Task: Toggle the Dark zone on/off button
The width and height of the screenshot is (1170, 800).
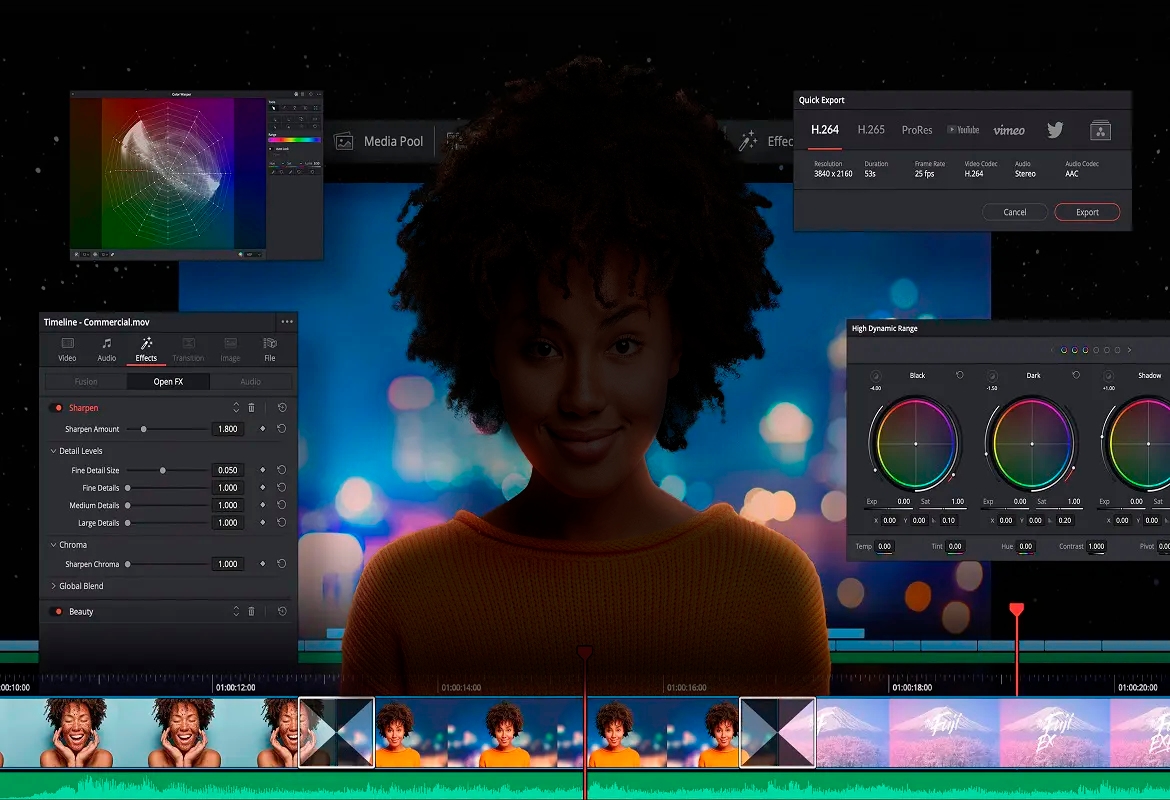Action: tap(992, 375)
